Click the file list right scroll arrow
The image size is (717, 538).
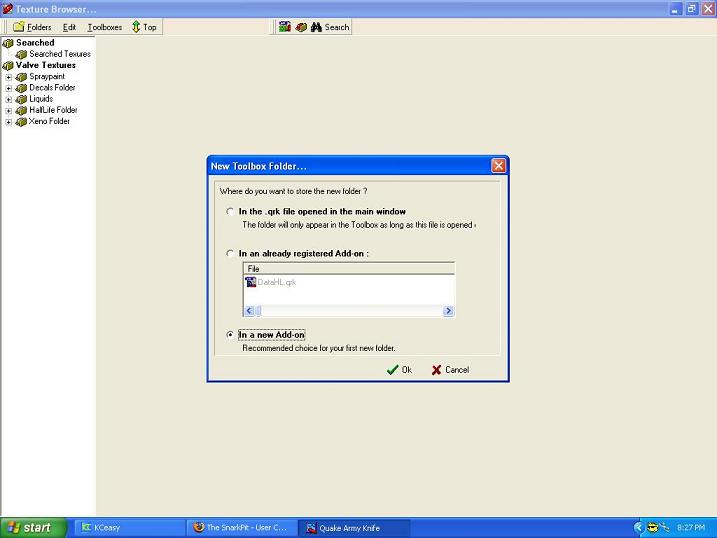coord(449,312)
